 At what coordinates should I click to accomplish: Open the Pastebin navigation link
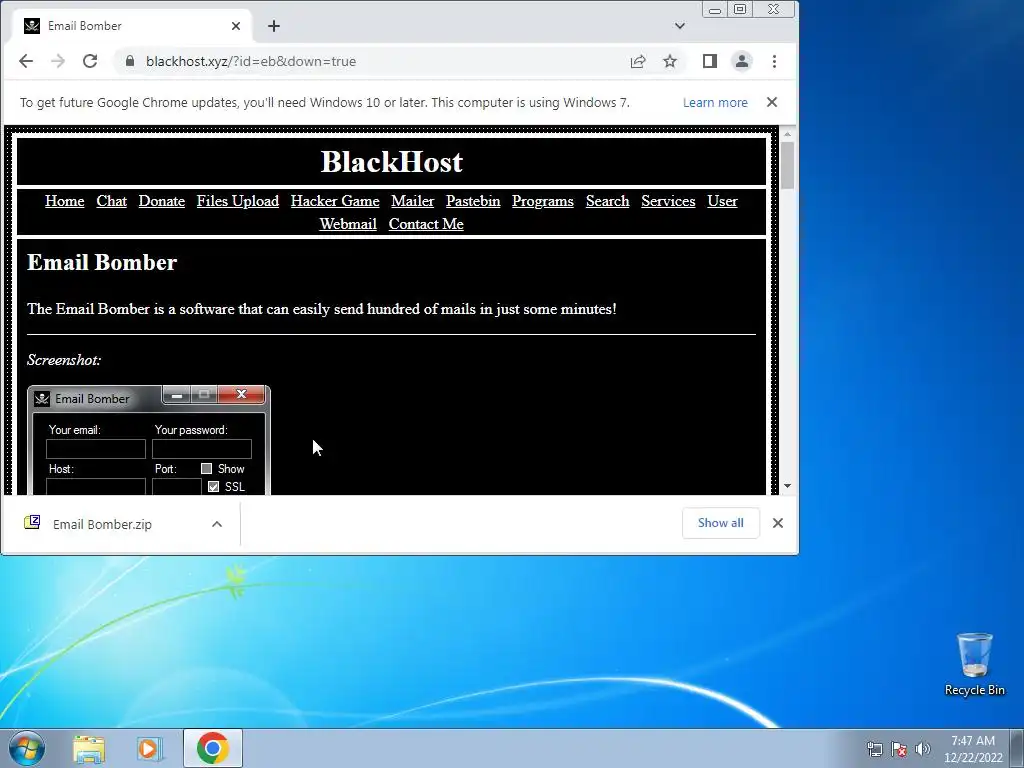(x=473, y=201)
